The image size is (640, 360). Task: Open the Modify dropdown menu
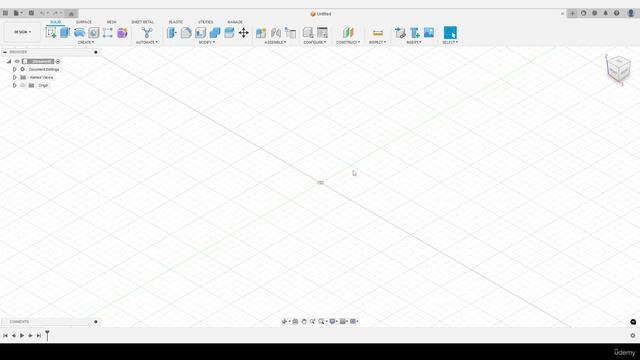tap(207, 42)
